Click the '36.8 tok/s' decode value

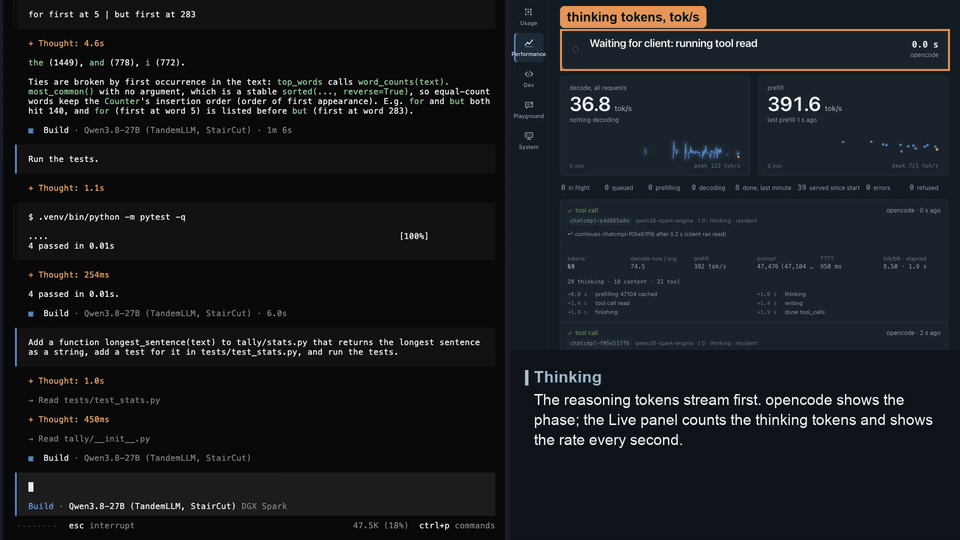(601, 105)
